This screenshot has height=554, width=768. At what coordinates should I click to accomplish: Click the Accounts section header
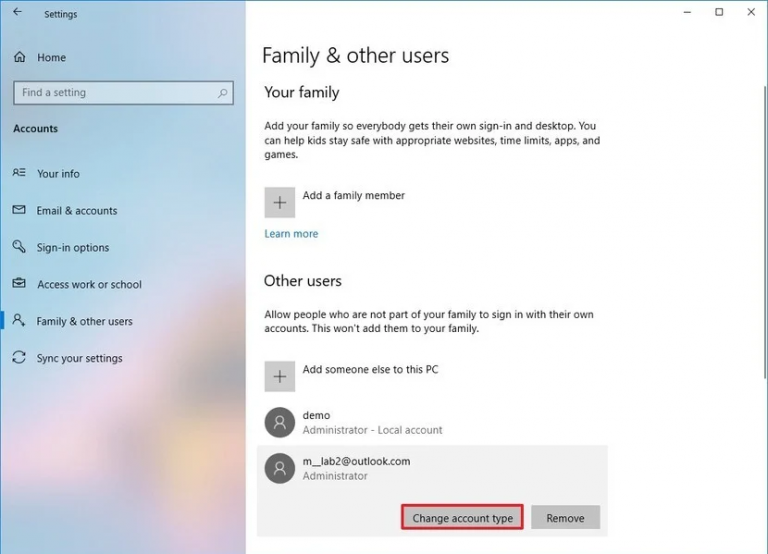point(35,128)
